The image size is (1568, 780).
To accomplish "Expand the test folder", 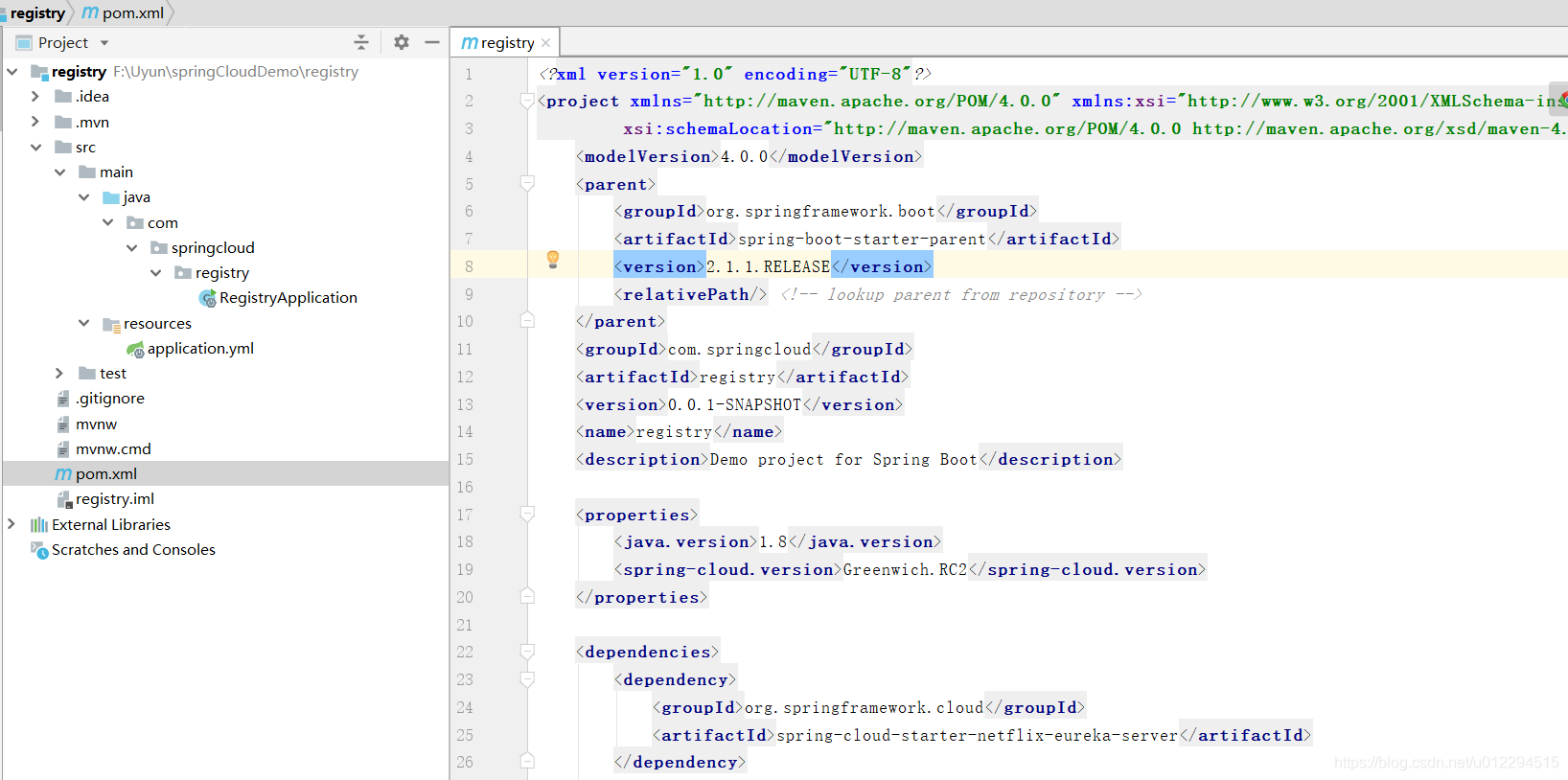I will pyautogui.click(x=60, y=374).
